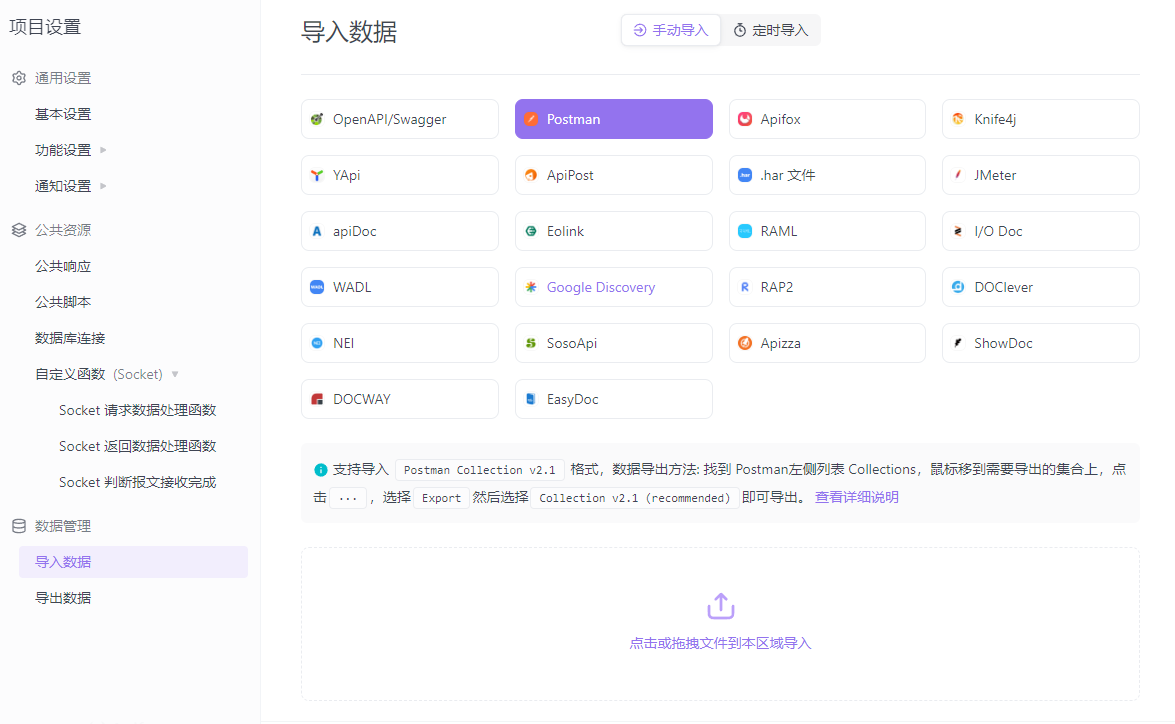This screenshot has width=1175, height=724.
Task: Pick the YApi import format
Action: pyautogui.click(x=399, y=175)
